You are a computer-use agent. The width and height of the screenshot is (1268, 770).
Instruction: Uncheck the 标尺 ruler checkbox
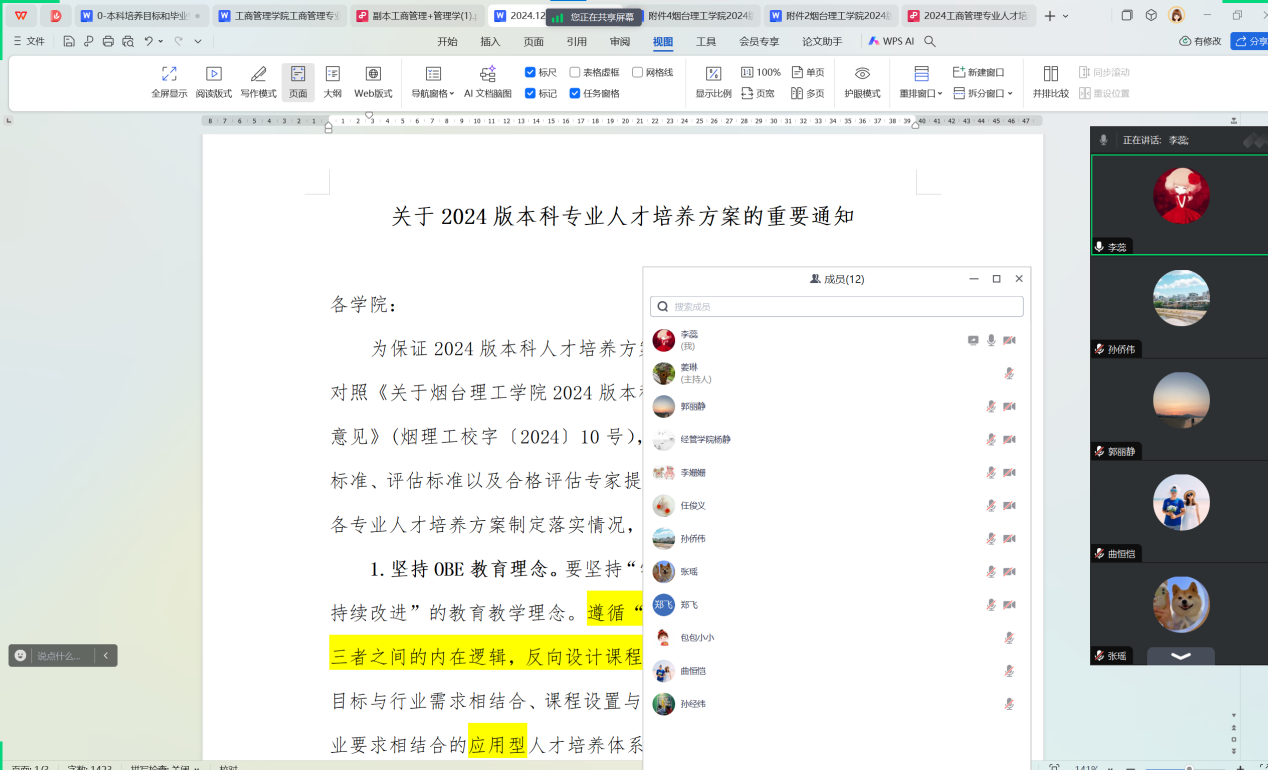(x=531, y=72)
